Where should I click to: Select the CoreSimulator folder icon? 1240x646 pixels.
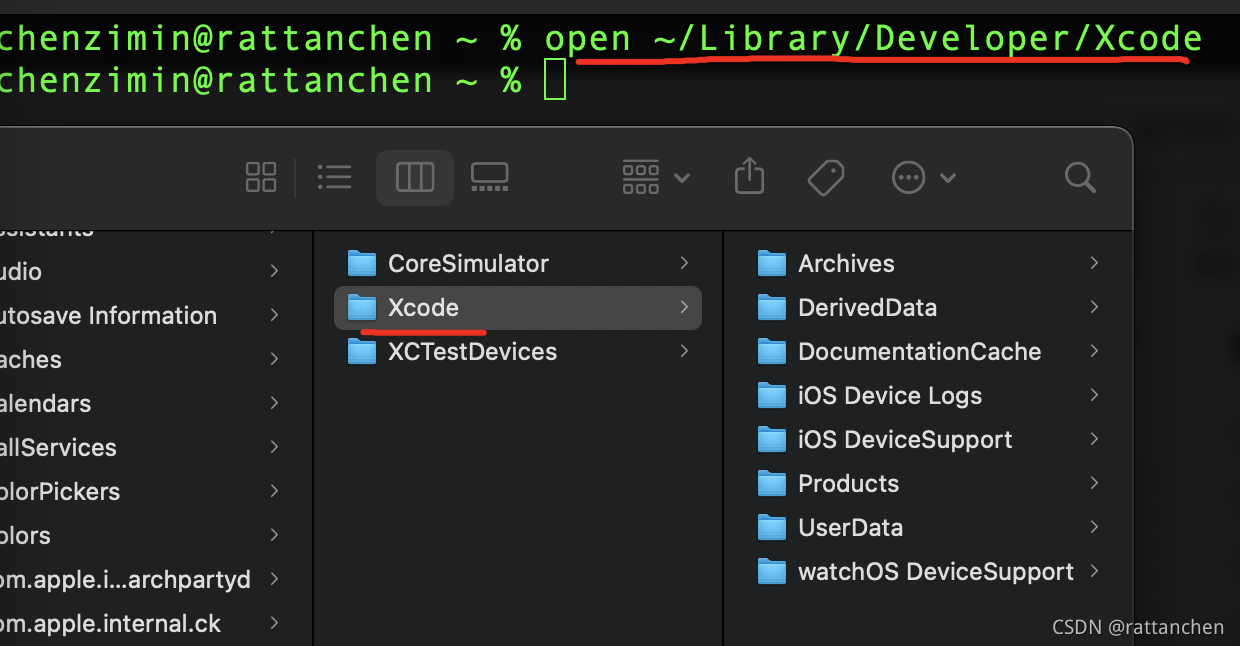click(x=361, y=263)
